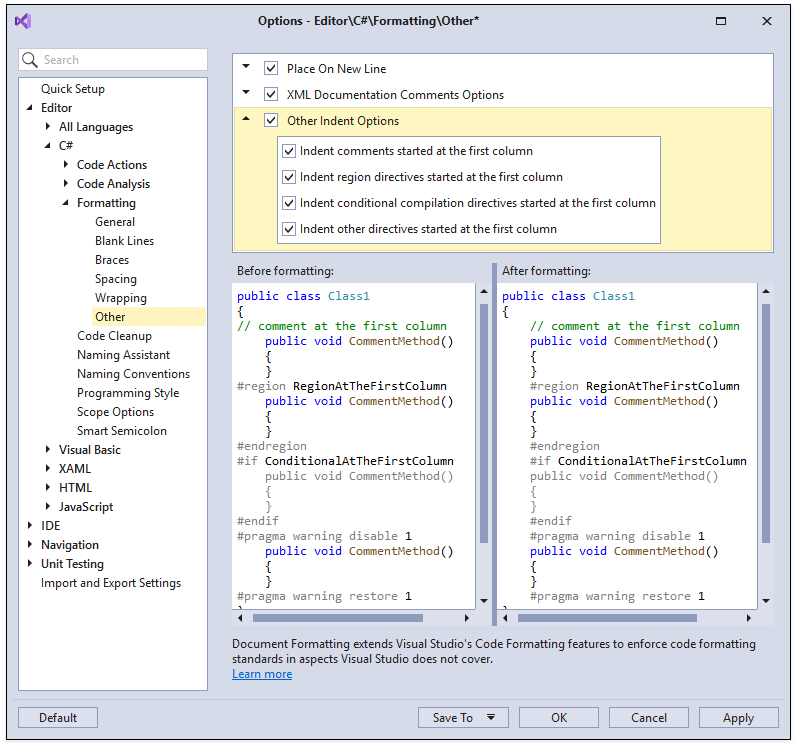The height and width of the screenshot is (748, 797).
Task: Click the Default button
Action: pos(58,717)
